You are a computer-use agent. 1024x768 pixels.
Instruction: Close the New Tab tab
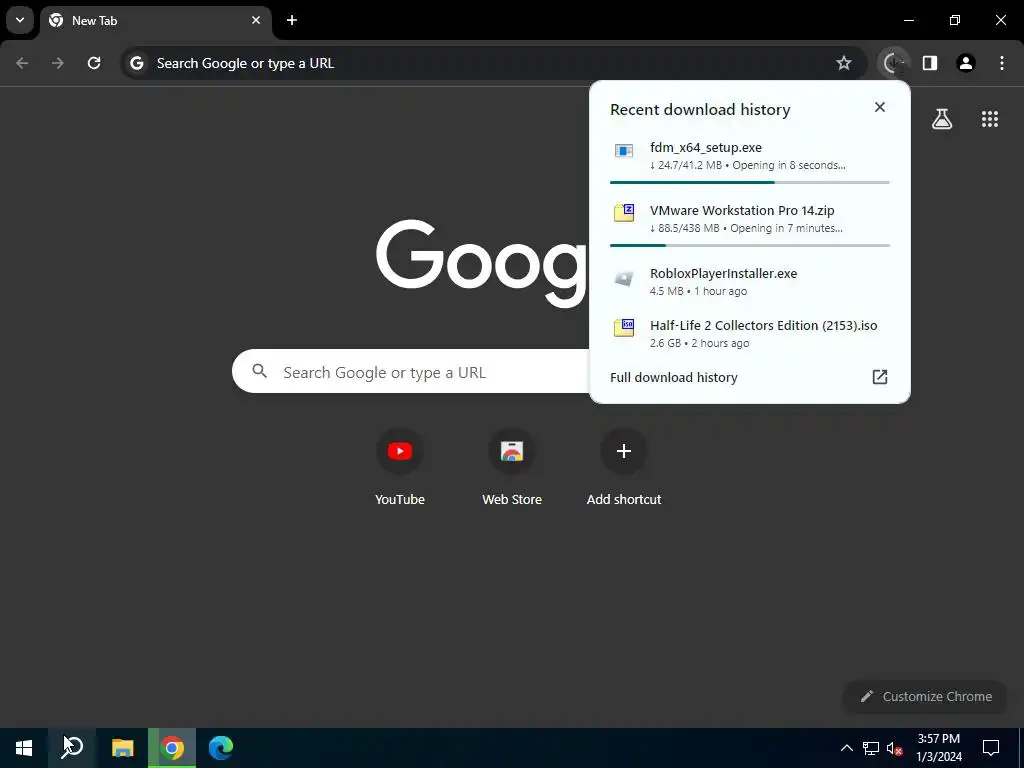point(256,20)
